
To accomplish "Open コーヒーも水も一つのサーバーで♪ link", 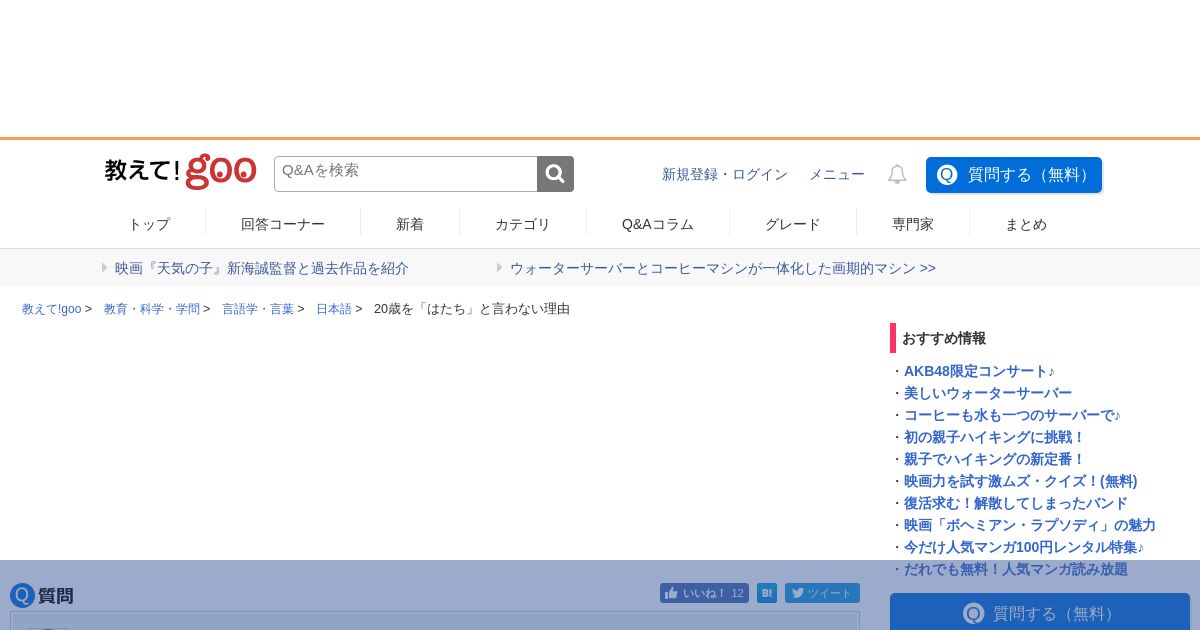I will (x=1012, y=415).
